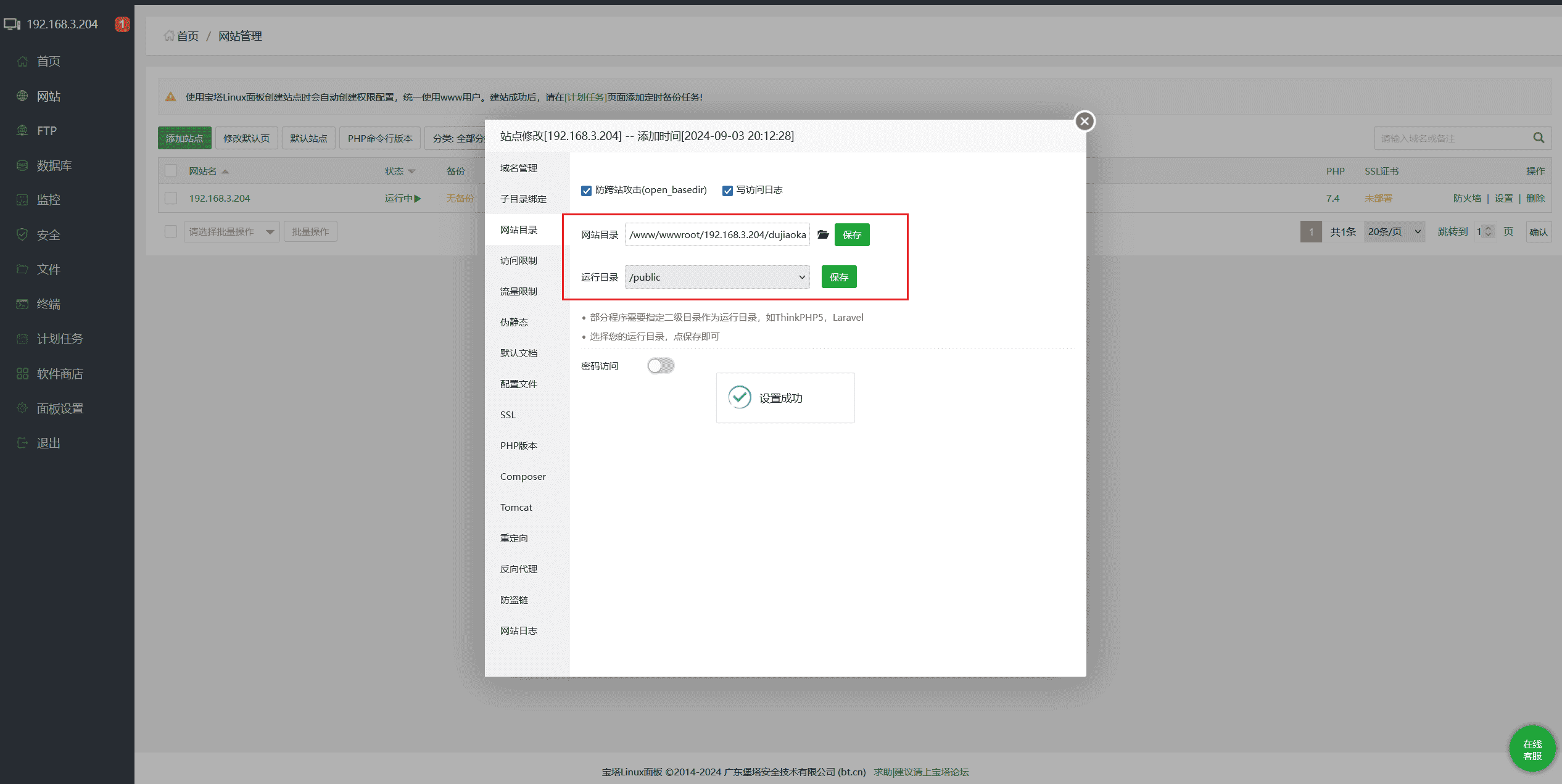Switch to the SSL tab in dialog
The height and width of the screenshot is (784, 1562).
[508, 415]
